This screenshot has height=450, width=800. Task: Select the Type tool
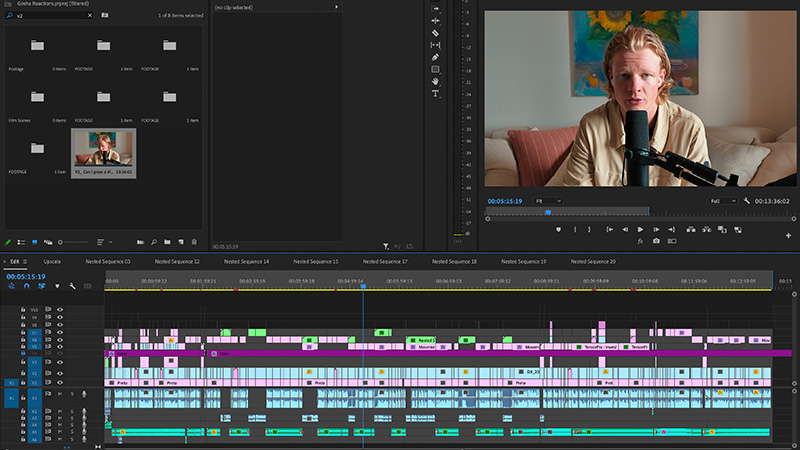pyautogui.click(x=435, y=93)
